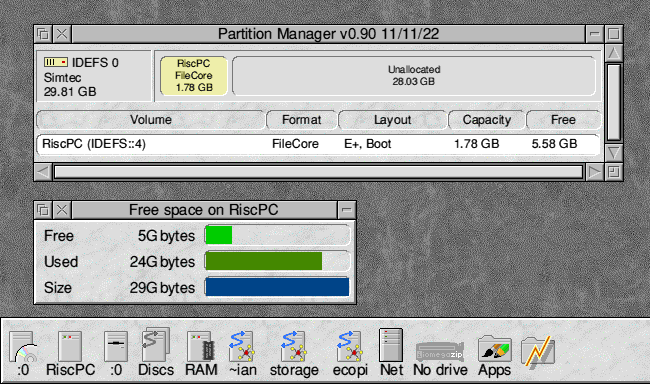Viewport: 650px width, 384px height.
Task: Click the dark green Used space bar
Action: (x=264, y=261)
